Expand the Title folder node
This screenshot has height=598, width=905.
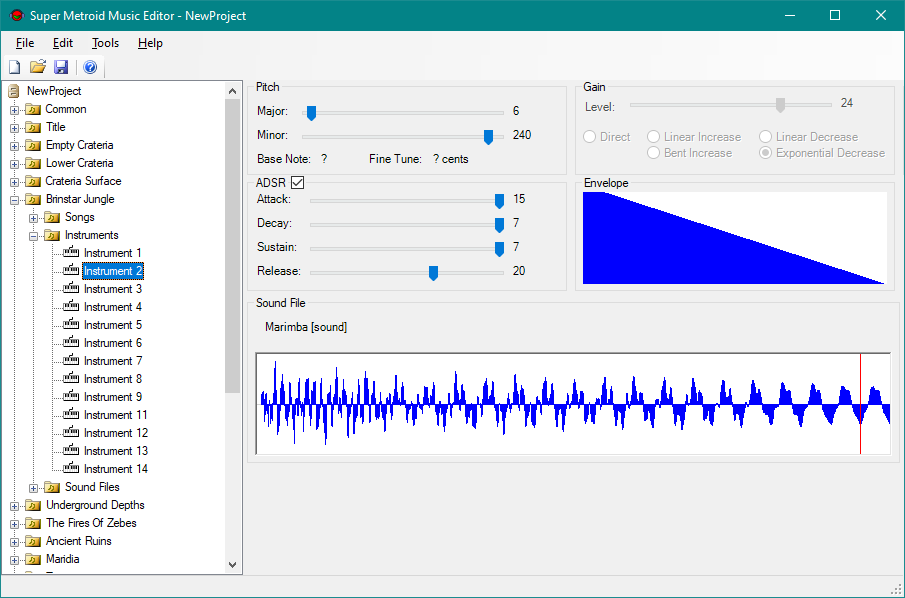pos(14,128)
